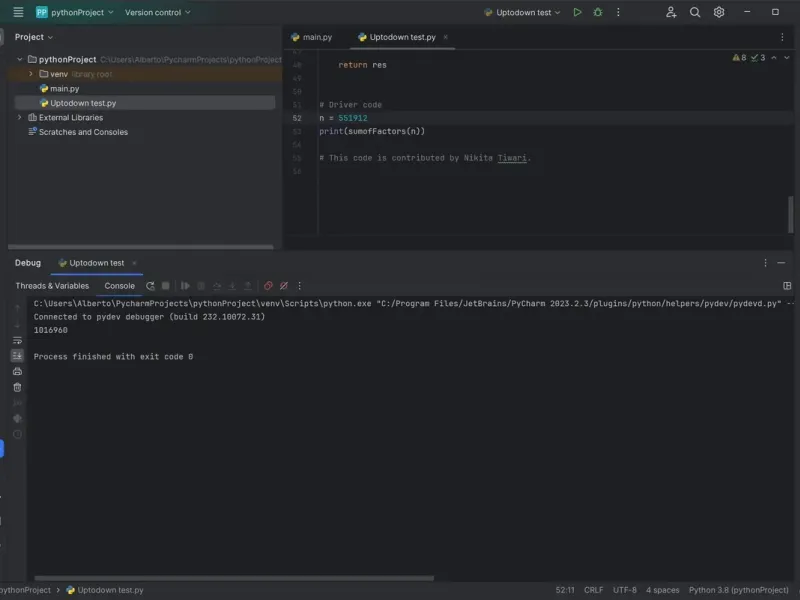
Task: Click the UTF-8 encoding in status bar
Action: click(624, 590)
